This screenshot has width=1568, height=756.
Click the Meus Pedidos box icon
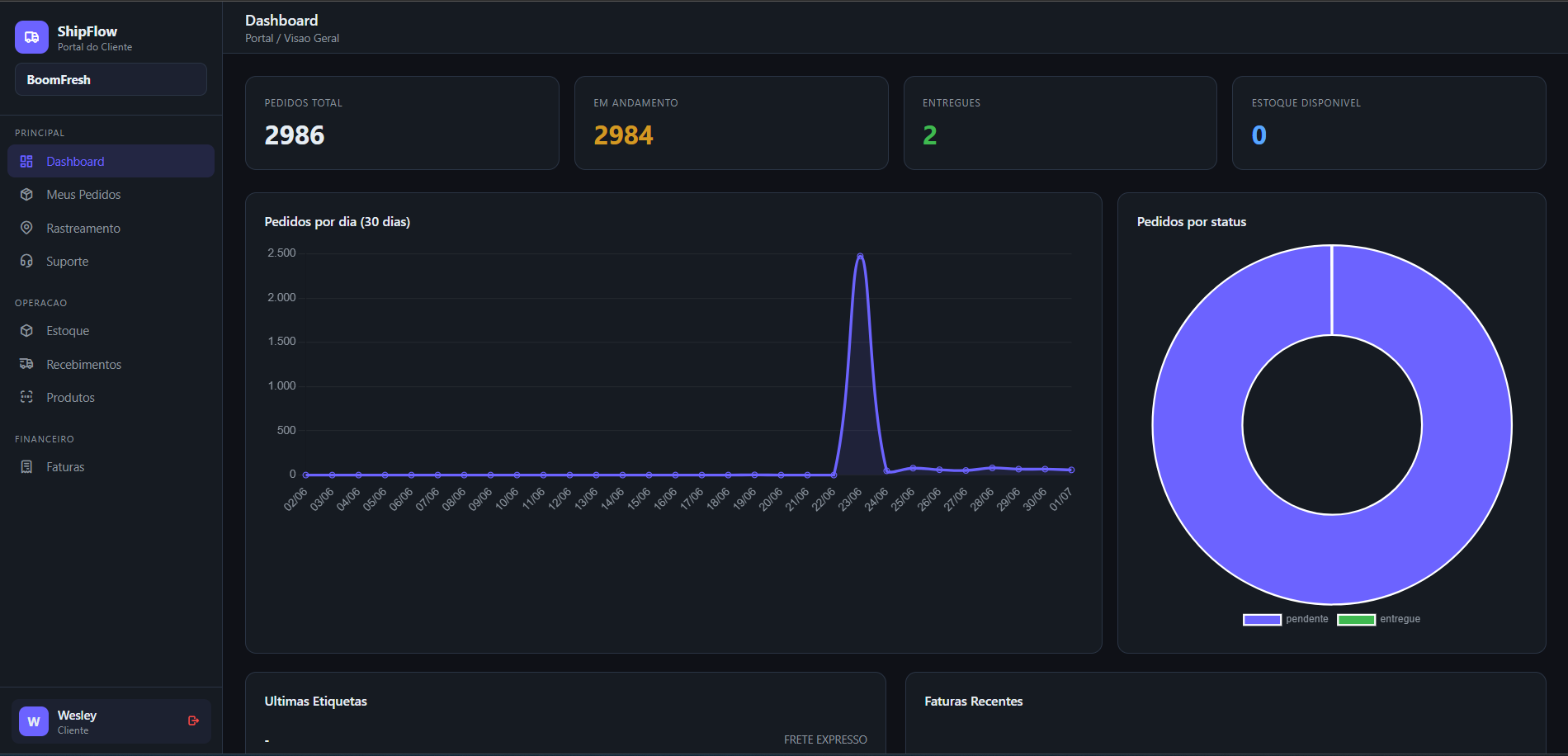[26, 195]
